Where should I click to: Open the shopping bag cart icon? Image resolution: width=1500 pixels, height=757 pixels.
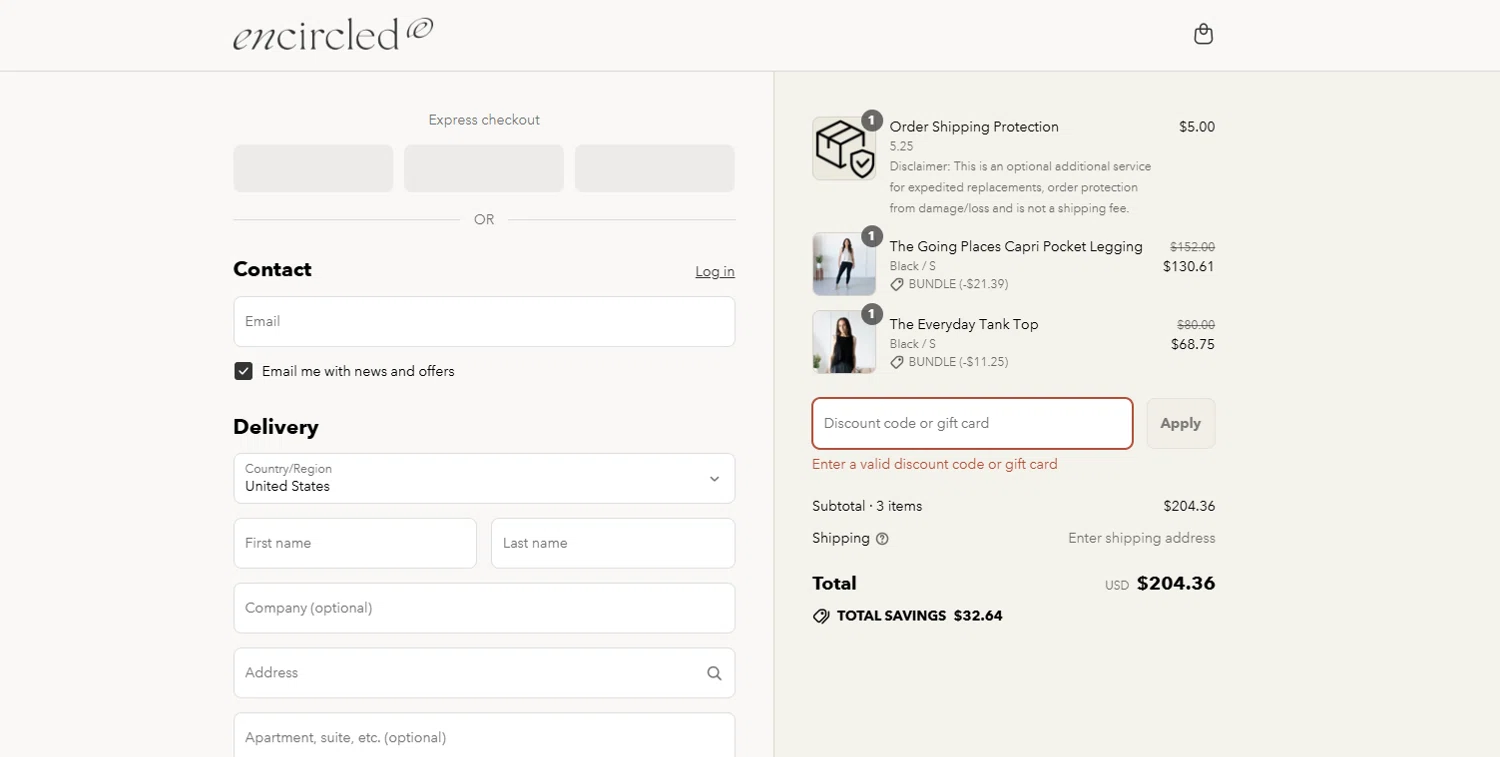1203,34
